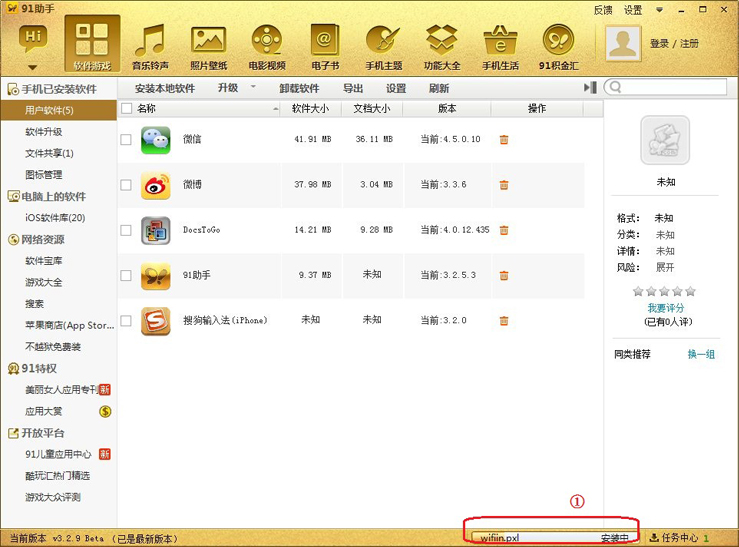Set rating on the five-star row

(x=664, y=291)
